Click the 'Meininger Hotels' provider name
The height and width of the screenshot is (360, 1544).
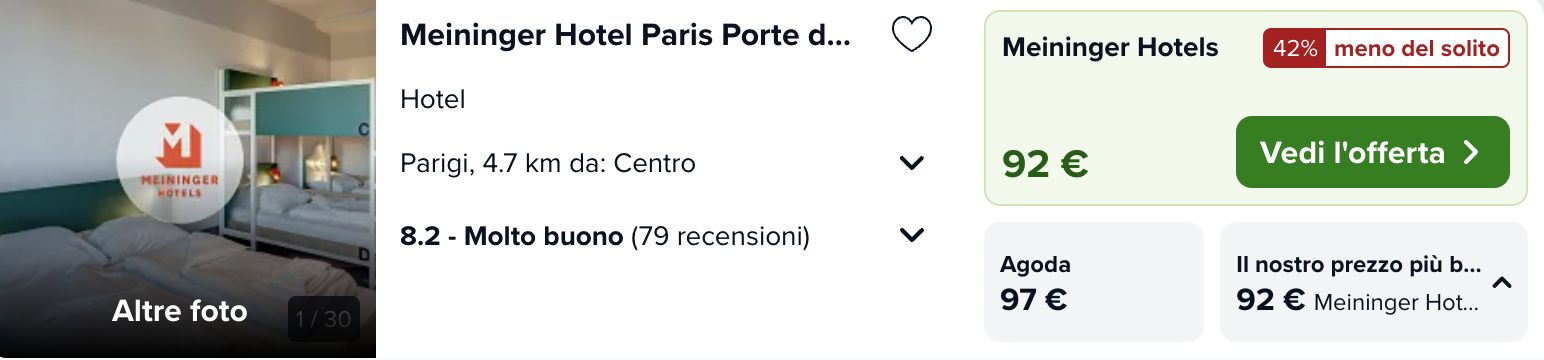[1110, 47]
